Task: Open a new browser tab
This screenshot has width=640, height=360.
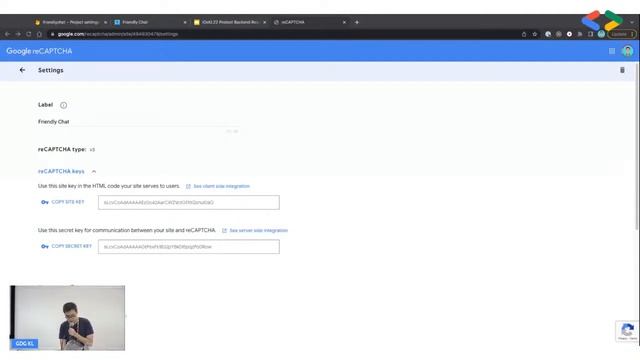Action: [x=357, y=22]
